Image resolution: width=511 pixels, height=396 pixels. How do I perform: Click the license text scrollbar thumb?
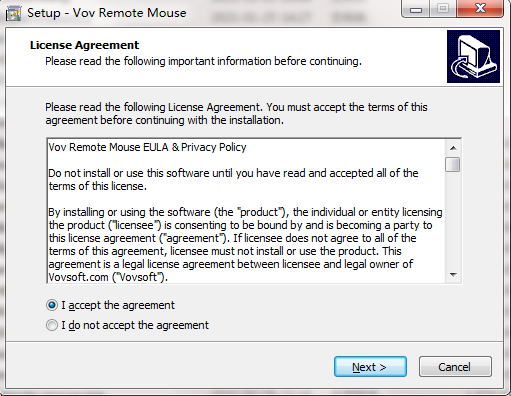point(452,164)
